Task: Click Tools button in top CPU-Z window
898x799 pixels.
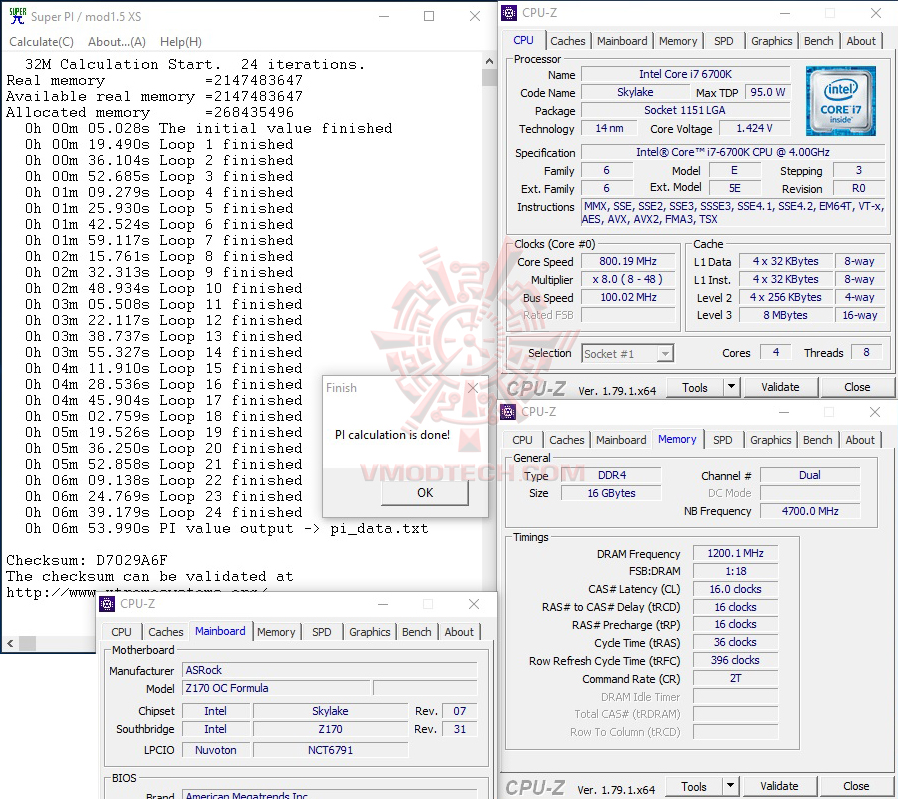Action: coord(695,388)
